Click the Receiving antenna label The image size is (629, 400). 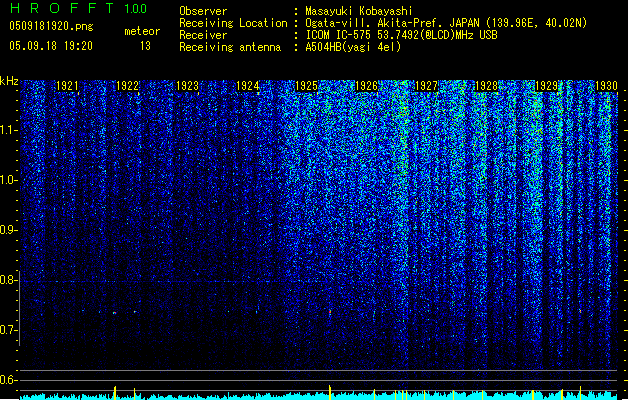point(230,47)
